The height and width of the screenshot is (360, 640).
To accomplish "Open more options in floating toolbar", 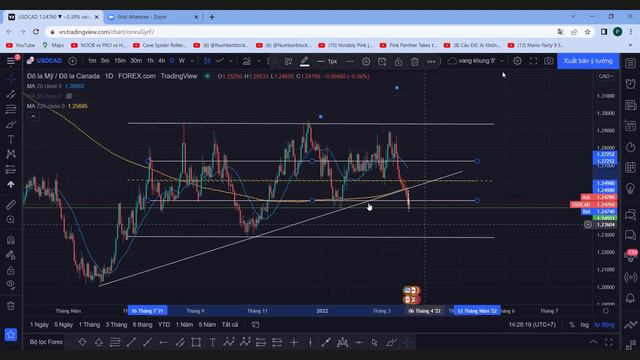I will (431, 61).
